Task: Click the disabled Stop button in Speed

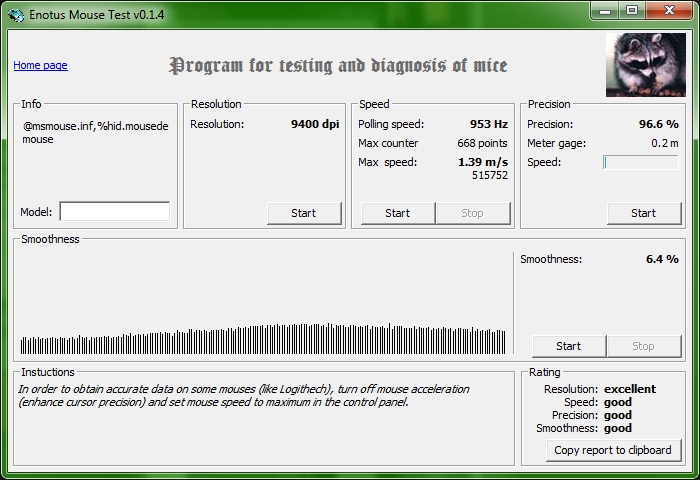Action: [473, 213]
